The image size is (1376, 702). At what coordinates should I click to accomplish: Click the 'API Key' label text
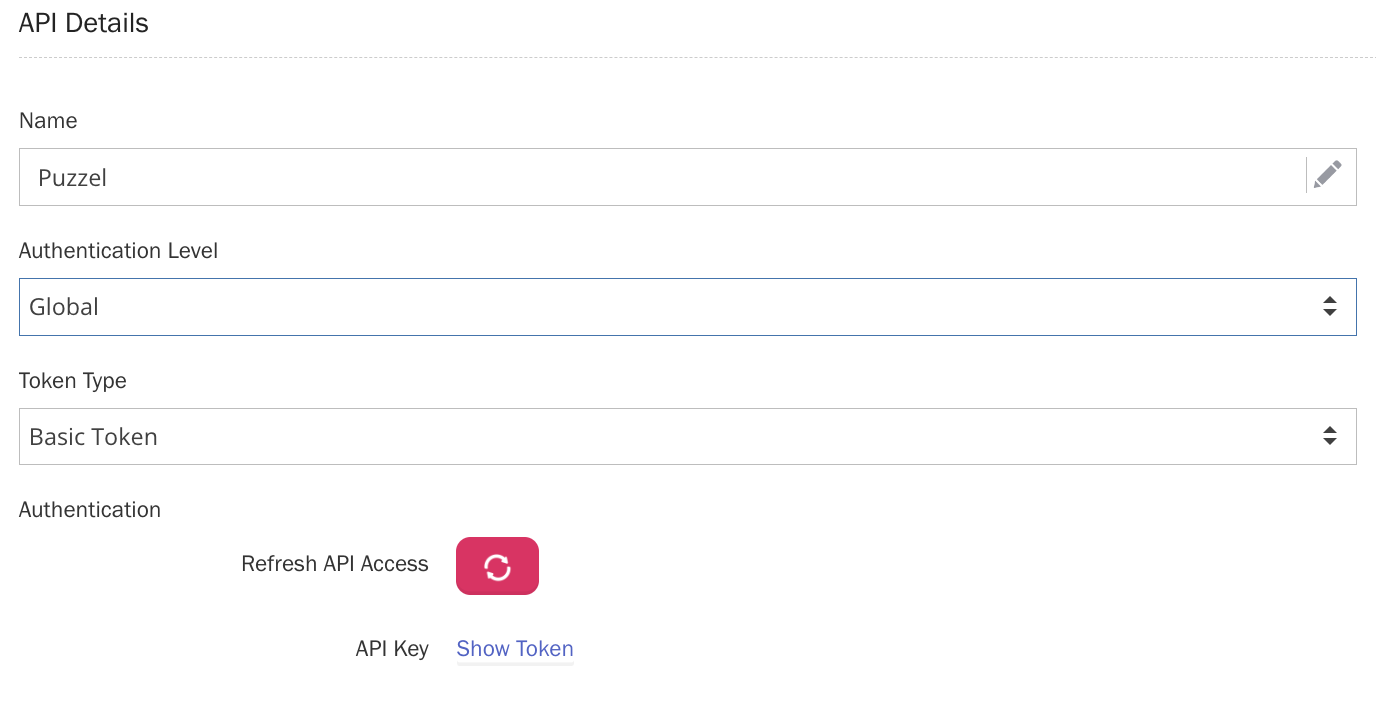click(x=392, y=649)
